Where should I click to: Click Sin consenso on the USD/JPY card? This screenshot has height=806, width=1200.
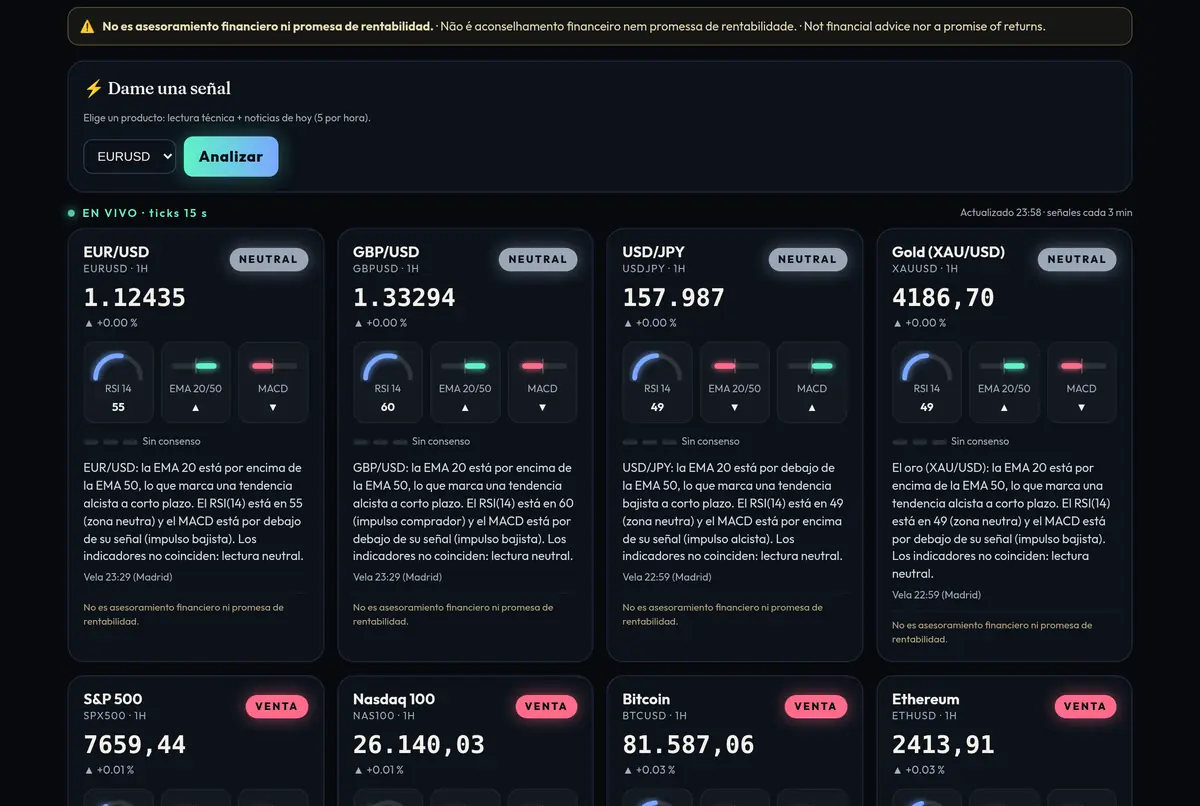pyautogui.click(x=711, y=441)
